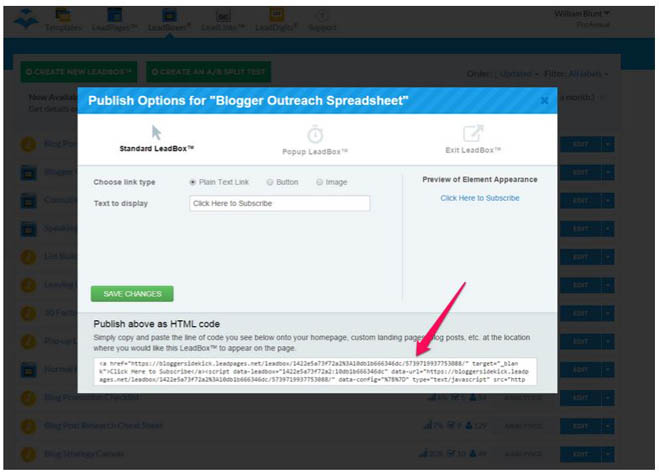Click Create an A/B Split Test button
The width and height of the screenshot is (660, 474).
tap(208, 72)
